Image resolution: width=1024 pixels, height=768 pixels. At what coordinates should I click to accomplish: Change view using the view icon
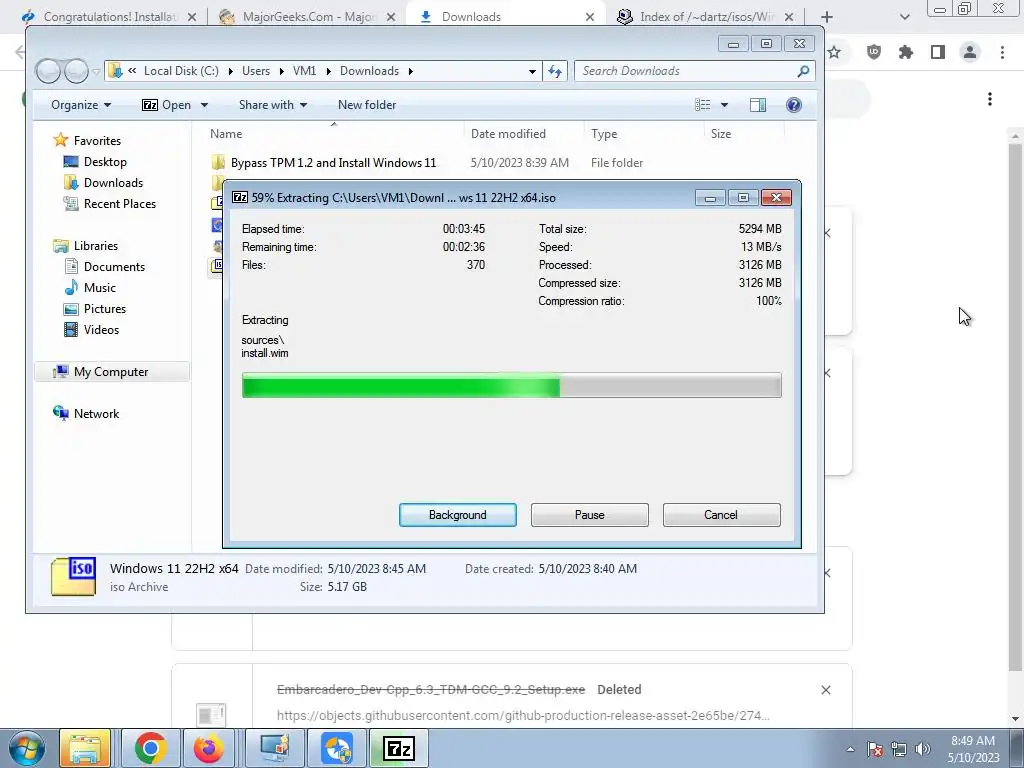pyautogui.click(x=703, y=105)
